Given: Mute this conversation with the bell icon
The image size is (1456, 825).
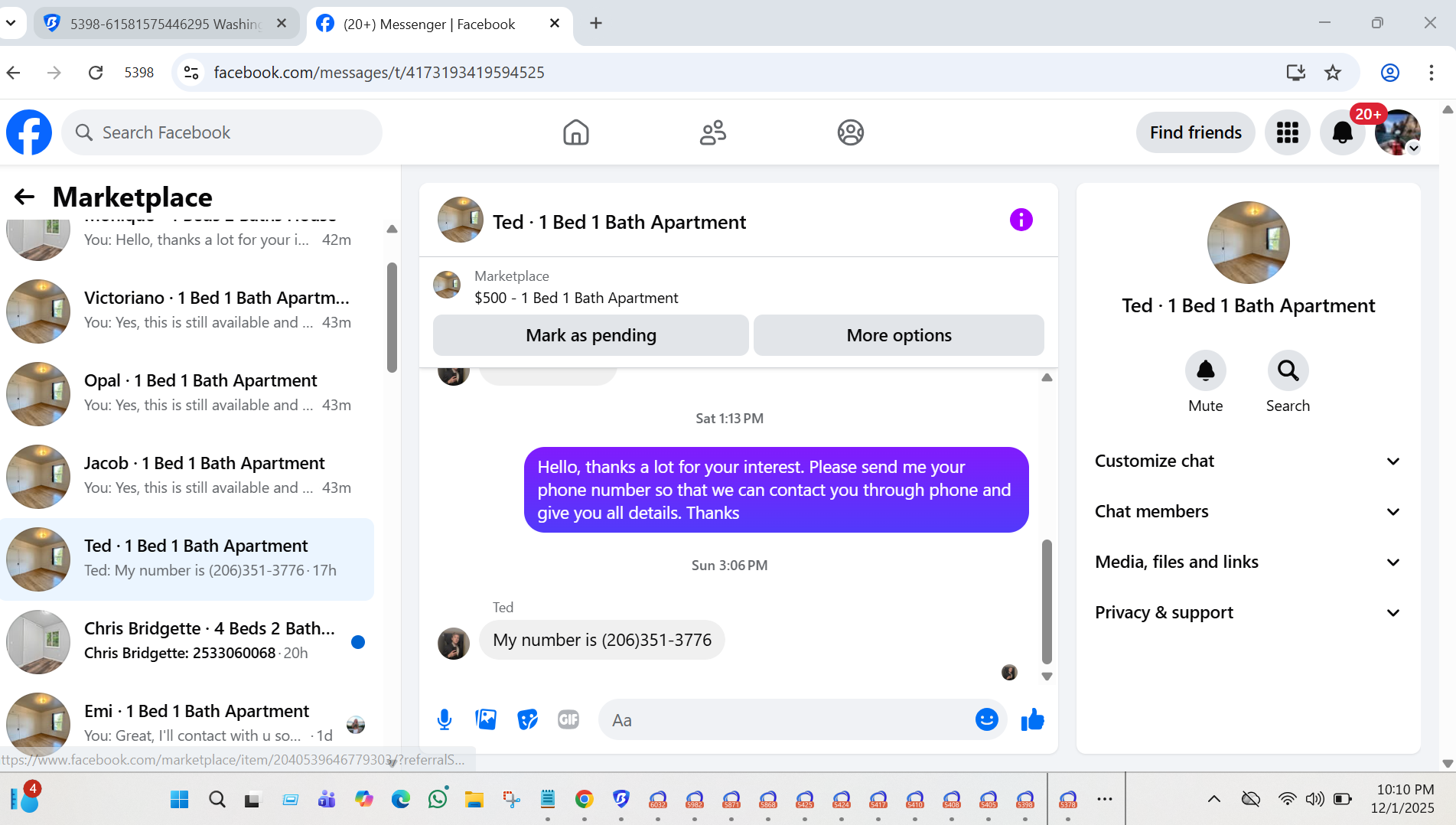Looking at the screenshot, I should pyautogui.click(x=1206, y=370).
